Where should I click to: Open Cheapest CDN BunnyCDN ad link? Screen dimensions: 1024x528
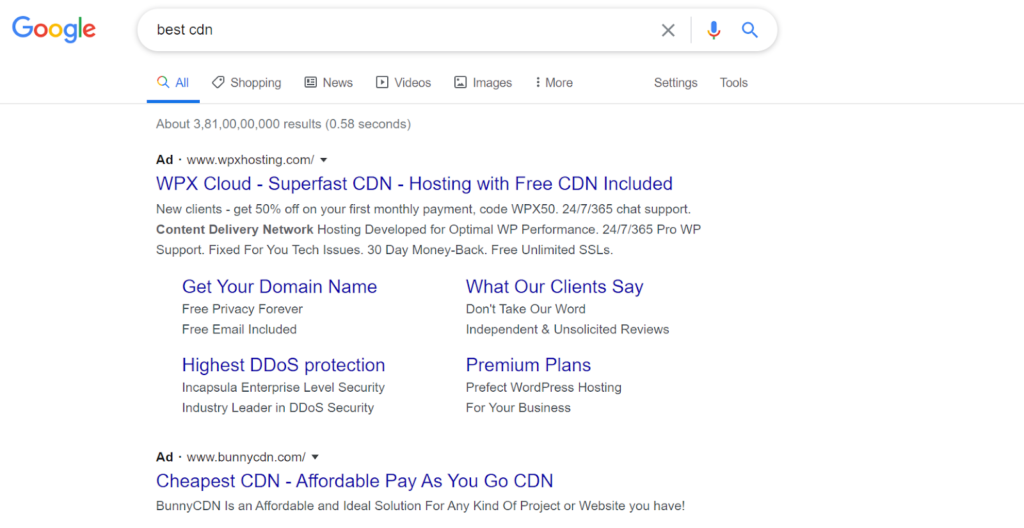354,481
